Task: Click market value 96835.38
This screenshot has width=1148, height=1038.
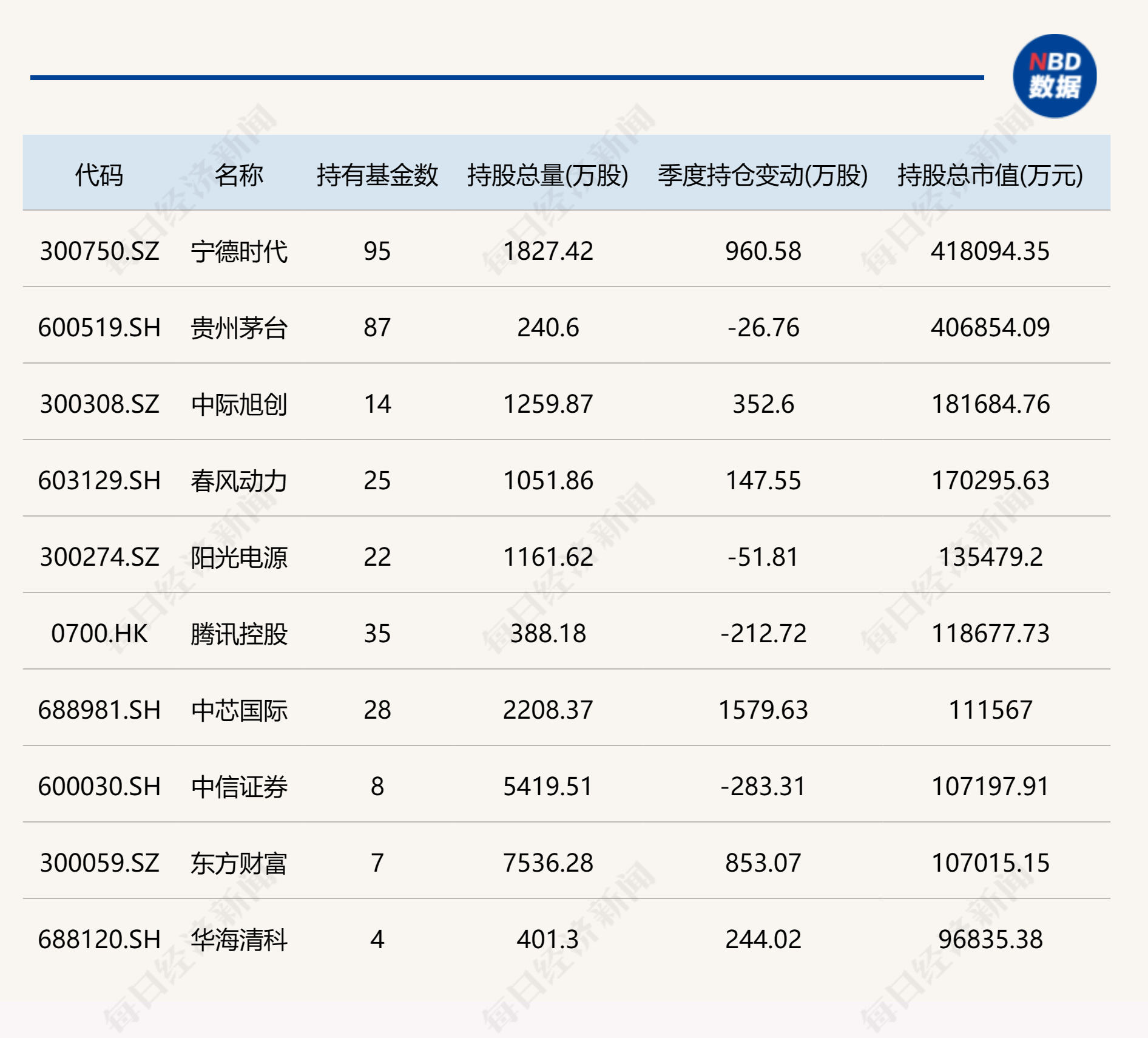Action: click(x=990, y=940)
